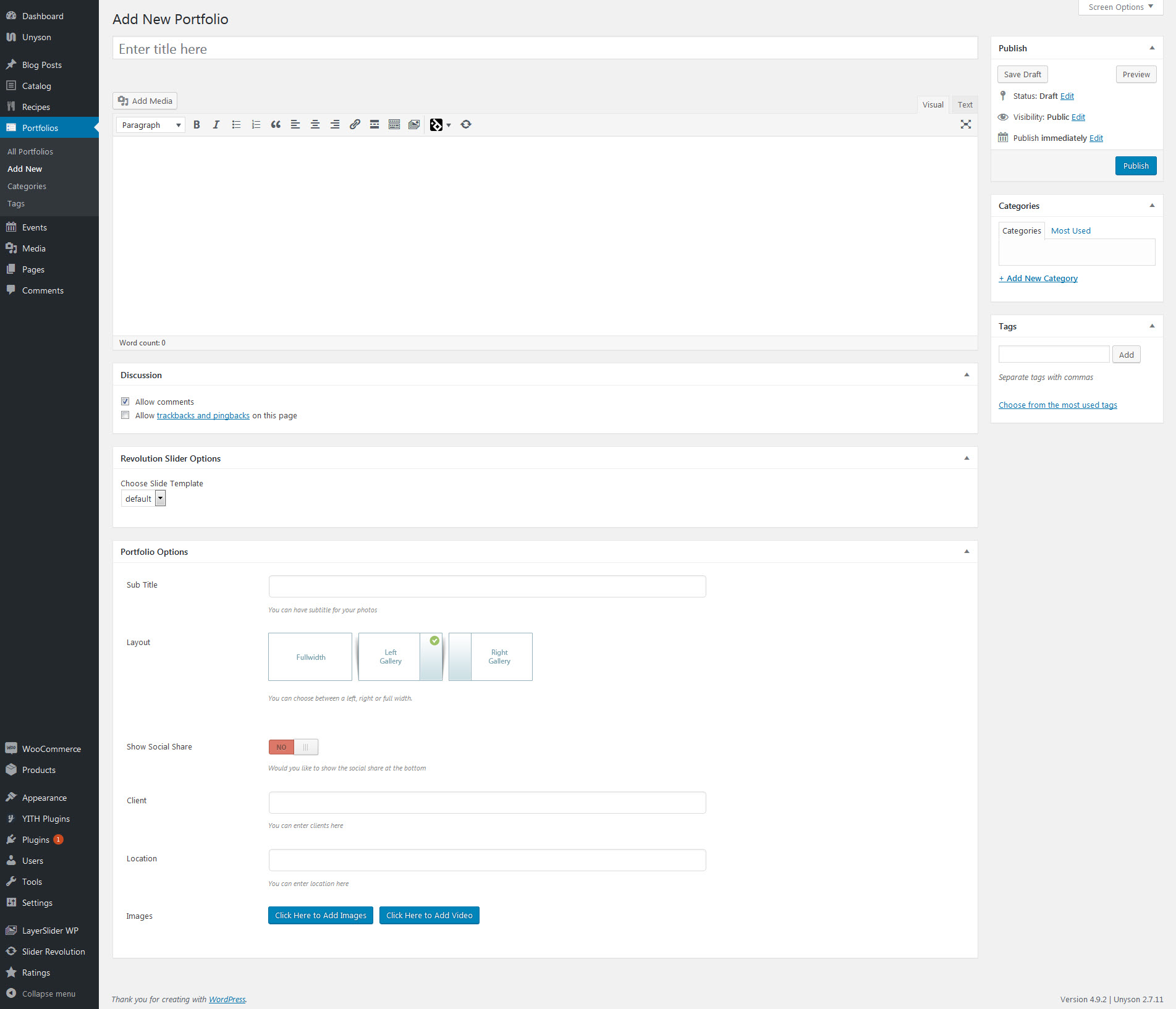Image resolution: width=1176 pixels, height=1009 pixels.
Task: Click the Insert/edit link icon
Action: 355,125
